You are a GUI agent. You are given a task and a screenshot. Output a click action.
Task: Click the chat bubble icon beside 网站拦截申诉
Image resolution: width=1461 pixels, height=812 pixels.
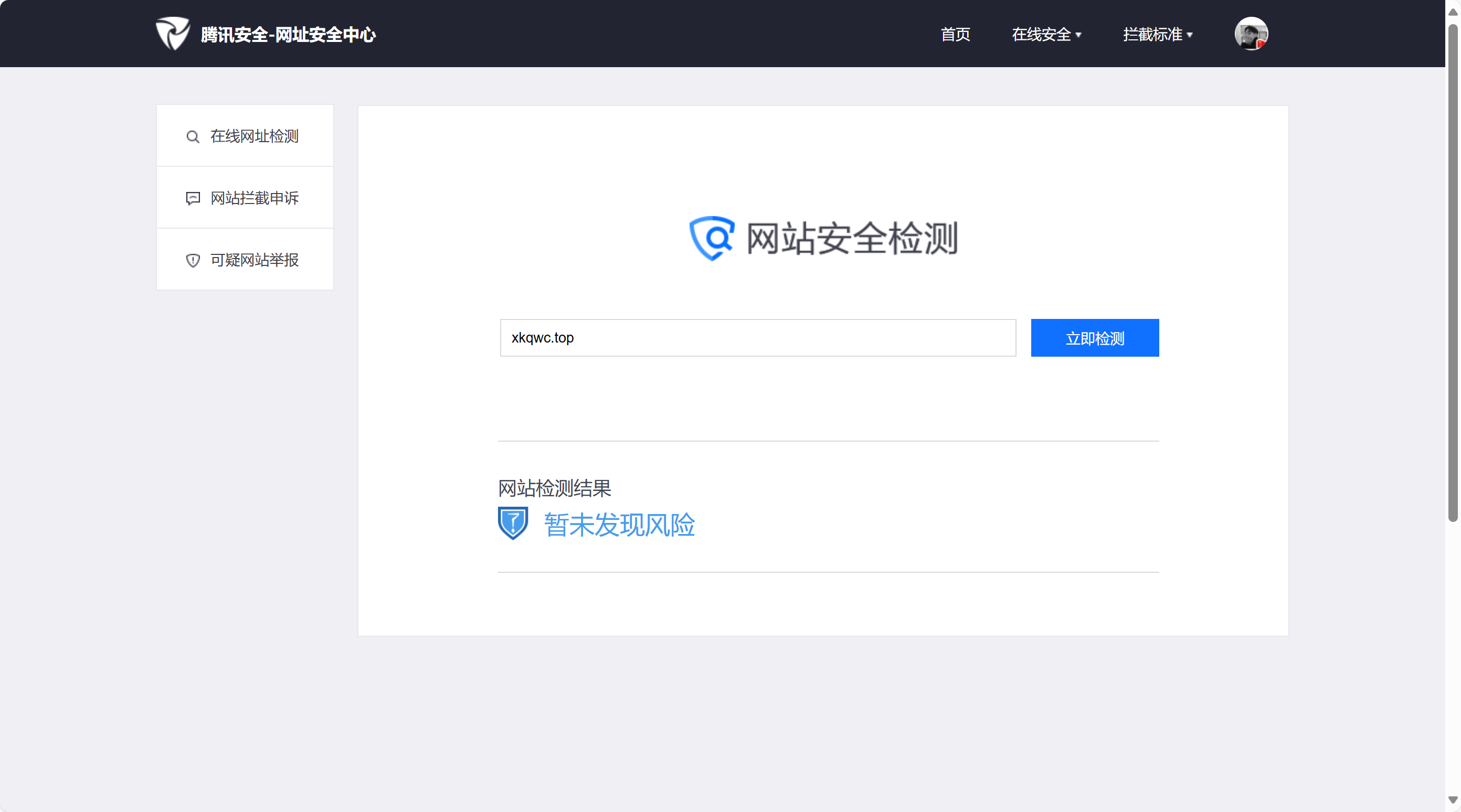193,198
